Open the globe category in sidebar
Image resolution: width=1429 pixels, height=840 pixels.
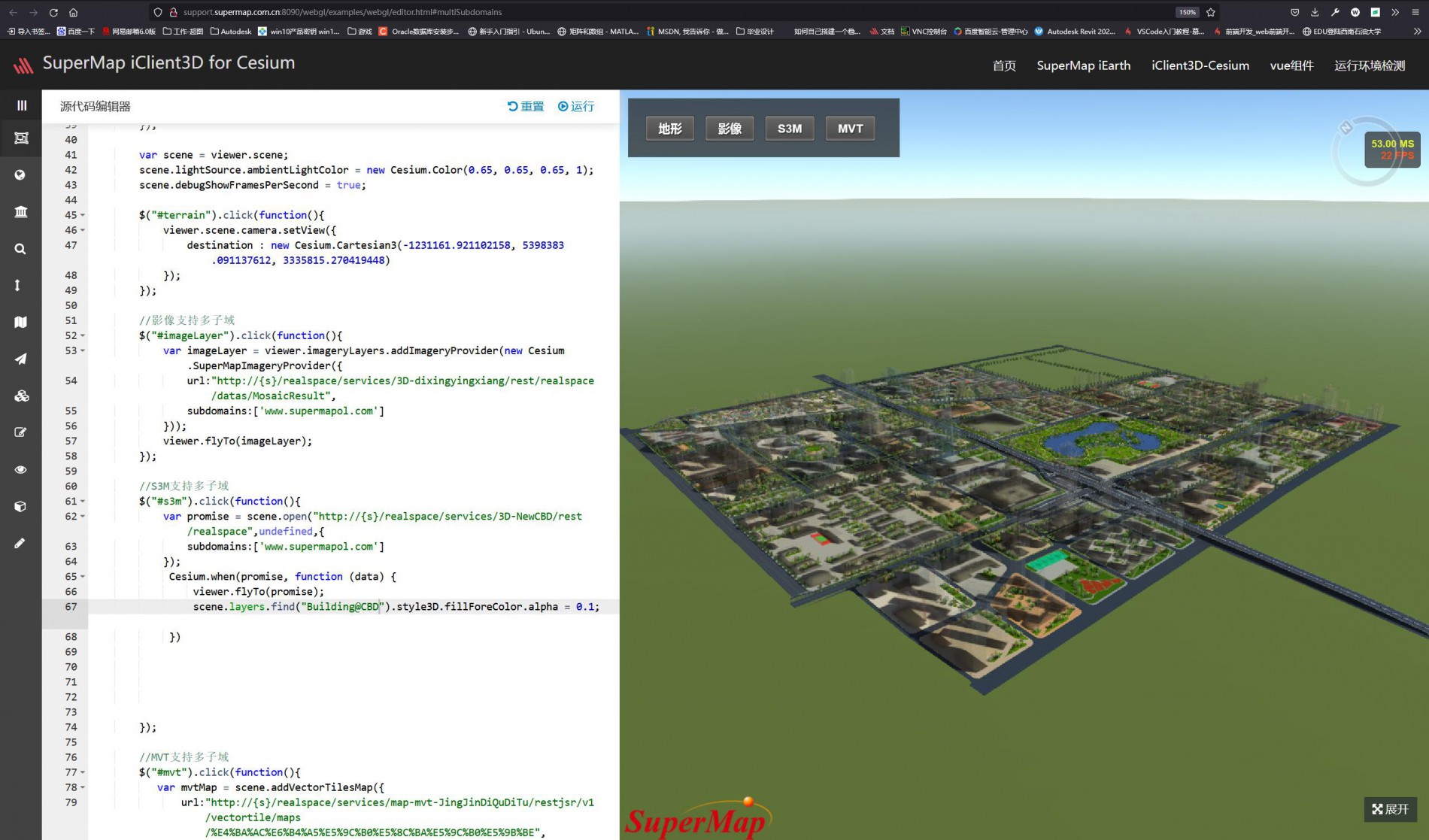(x=20, y=175)
